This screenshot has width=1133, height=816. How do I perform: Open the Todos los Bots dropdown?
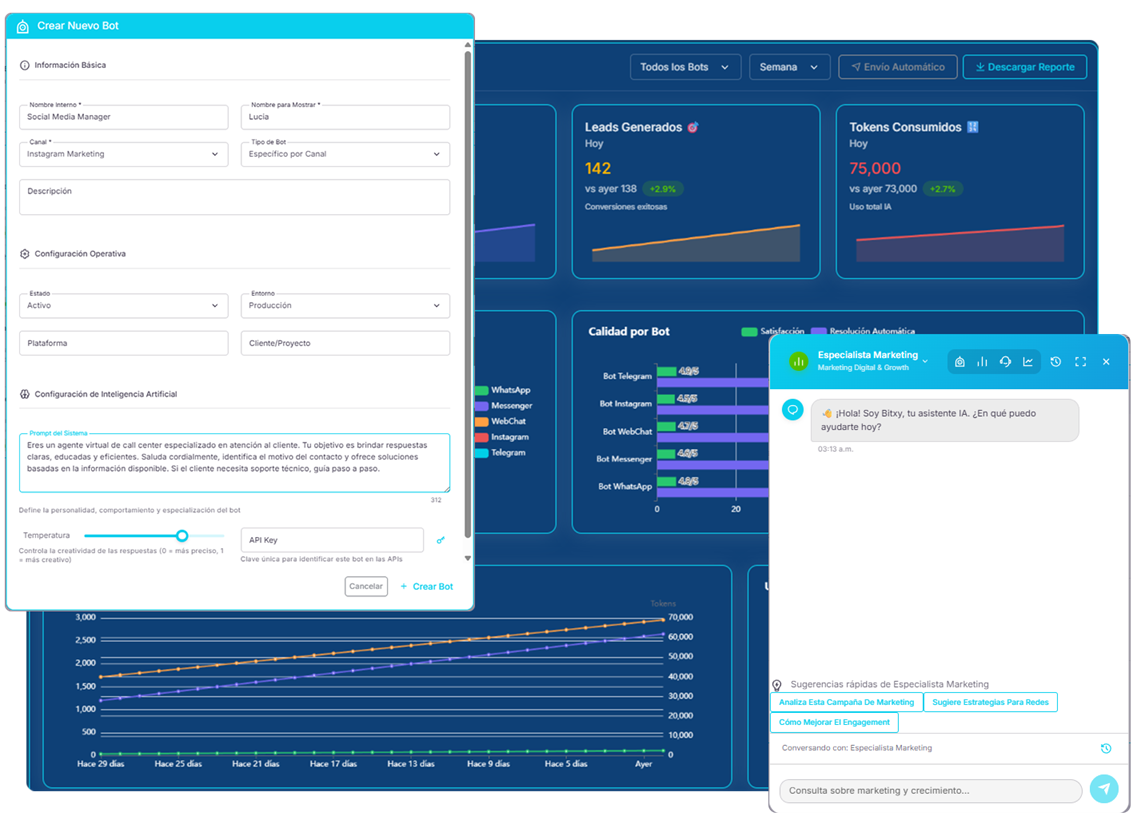point(685,67)
